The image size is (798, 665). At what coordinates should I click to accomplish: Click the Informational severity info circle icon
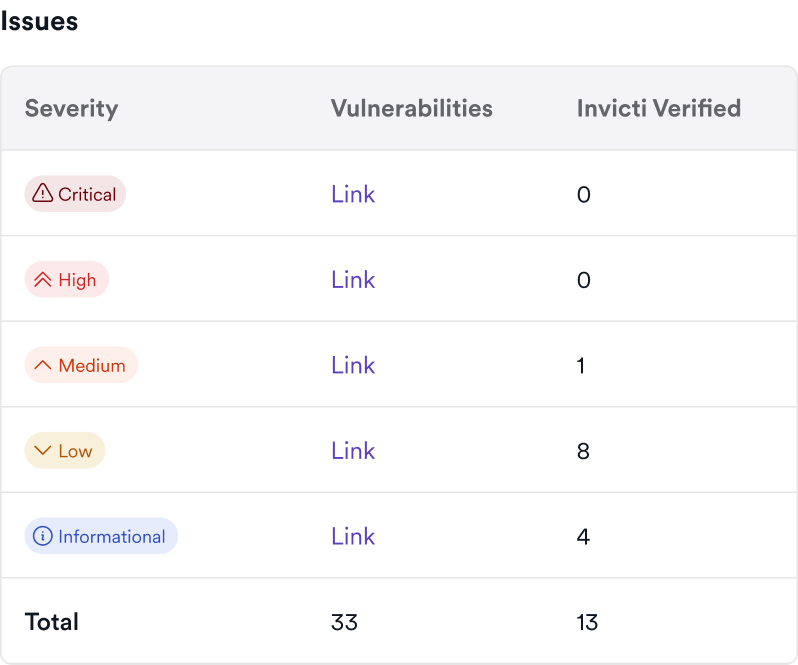[42, 536]
